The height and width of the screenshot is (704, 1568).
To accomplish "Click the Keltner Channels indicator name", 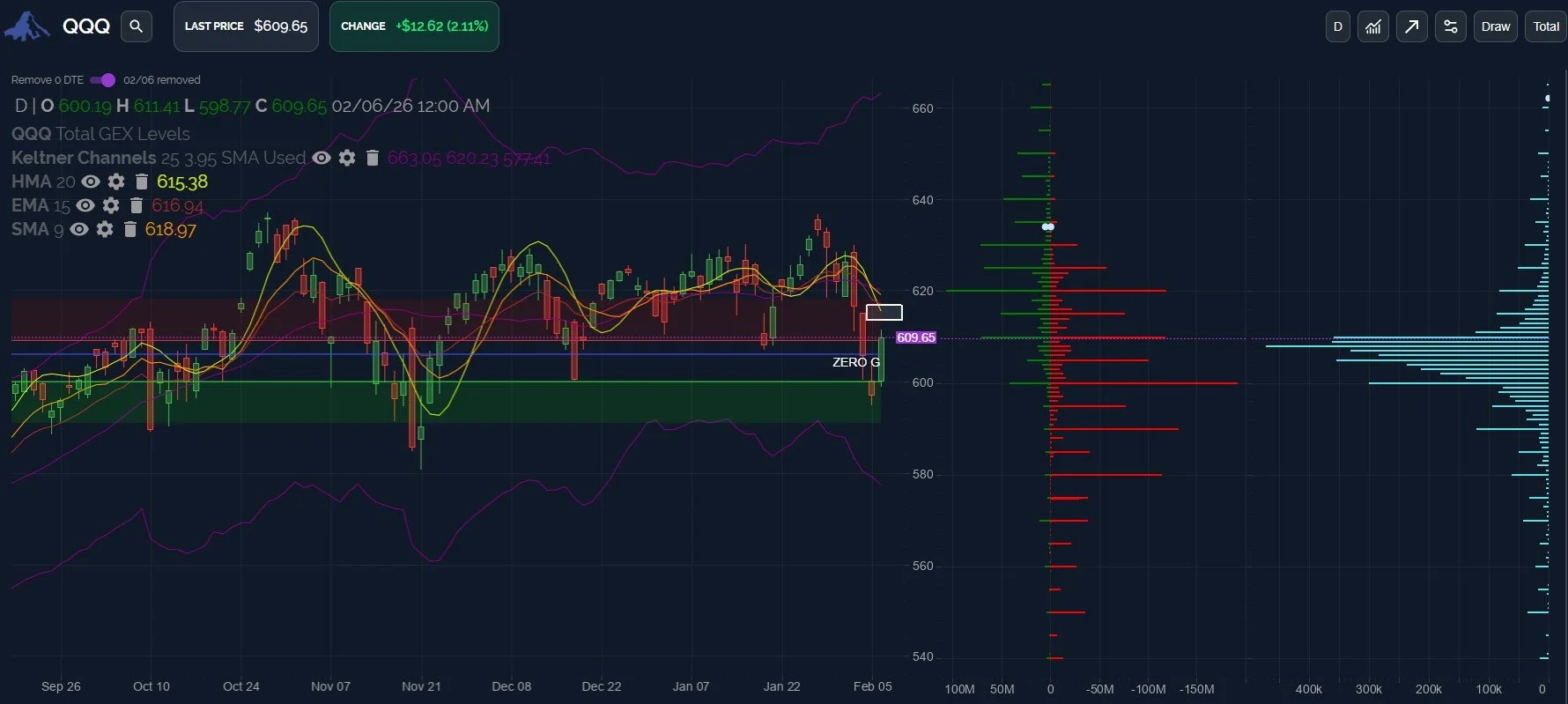I will pyautogui.click(x=84, y=158).
